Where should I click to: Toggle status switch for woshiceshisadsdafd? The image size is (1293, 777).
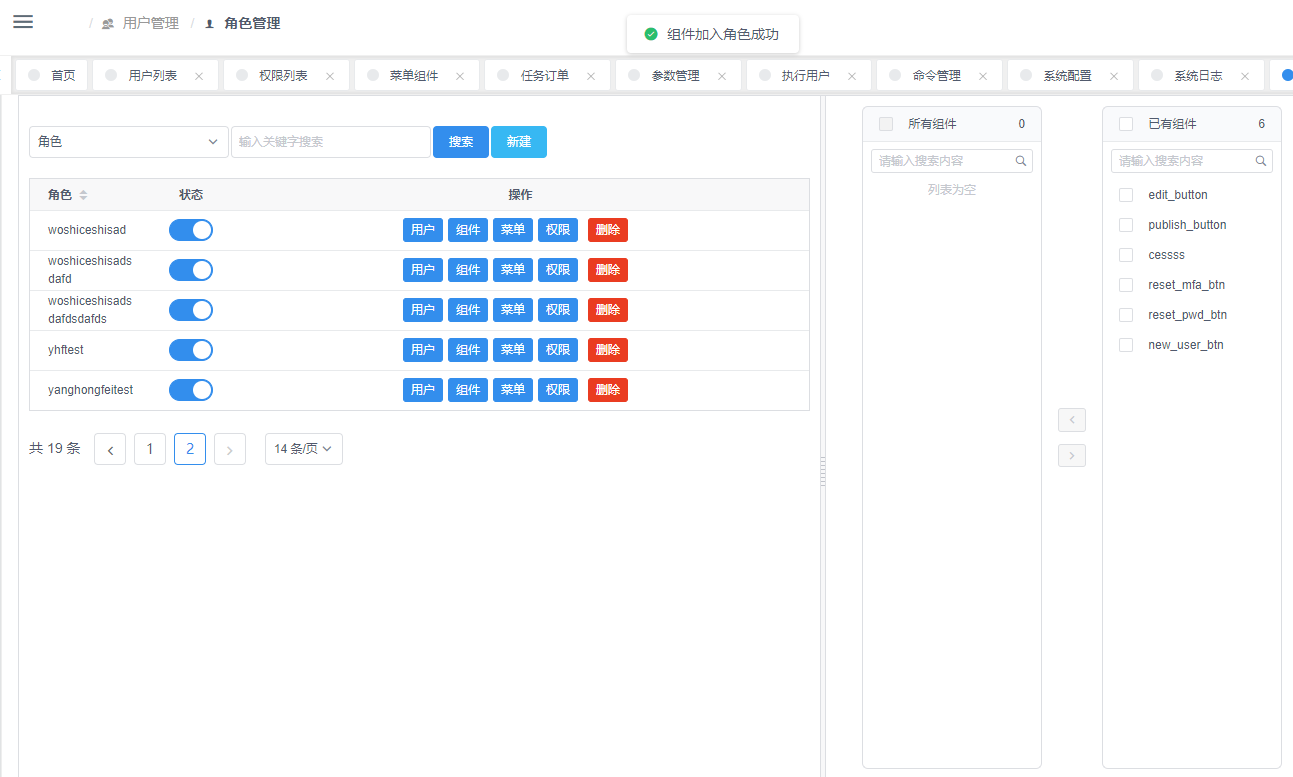pyautogui.click(x=191, y=270)
